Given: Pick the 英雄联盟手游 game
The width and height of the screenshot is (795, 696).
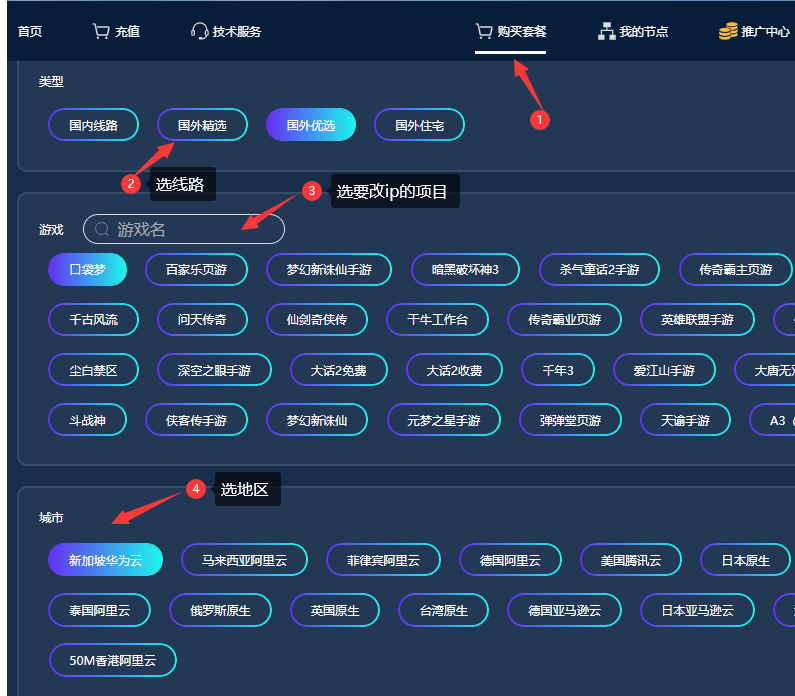Looking at the screenshot, I should (x=697, y=319).
